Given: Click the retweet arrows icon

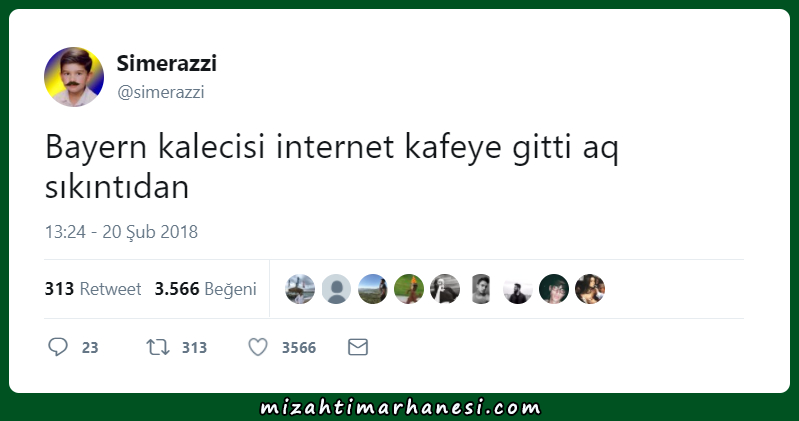Looking at the screenshot, I should (157, 348).
